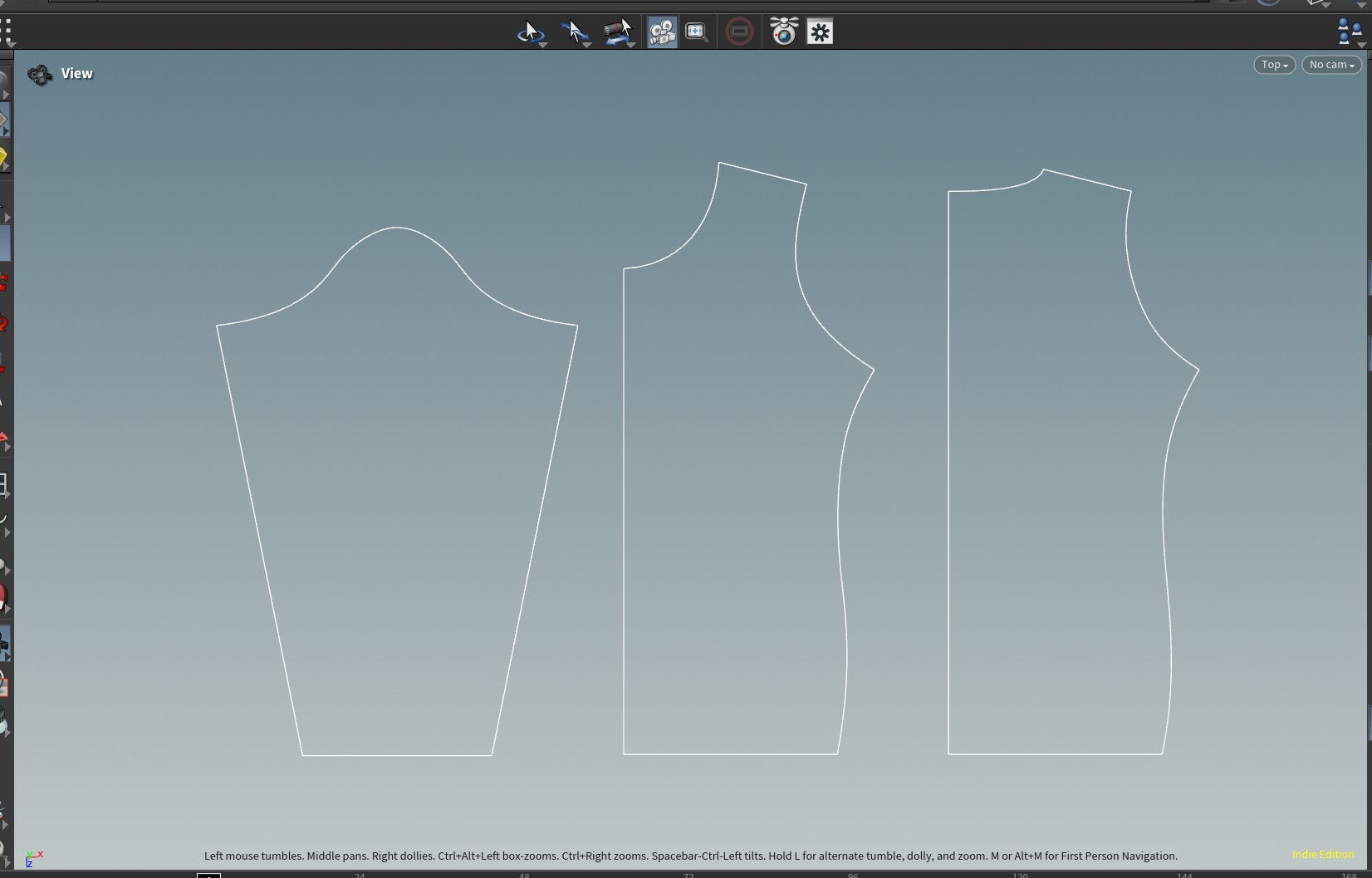Activate the View camera tool

(662, 32)
